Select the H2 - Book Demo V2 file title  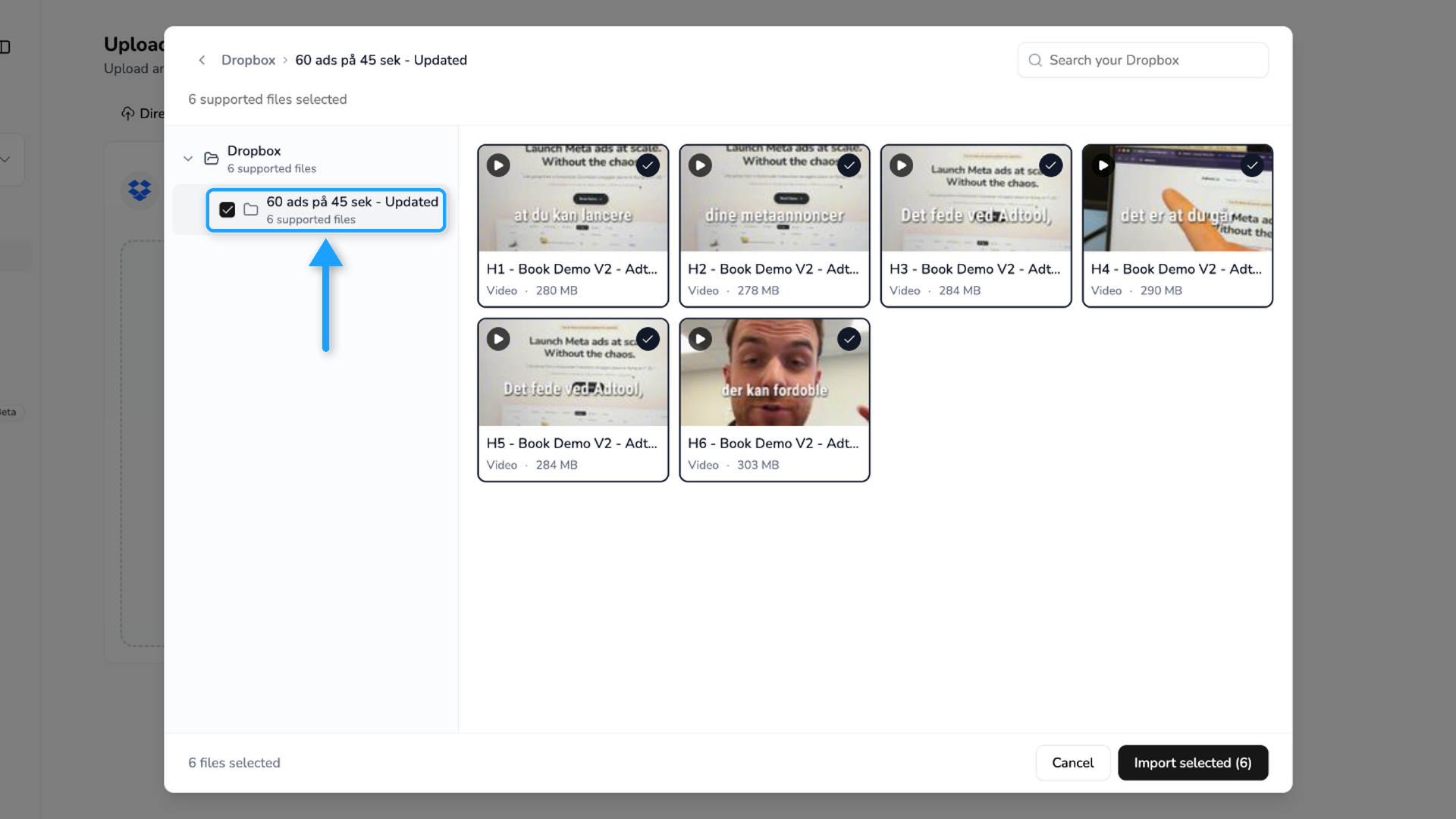pos(773,269)
